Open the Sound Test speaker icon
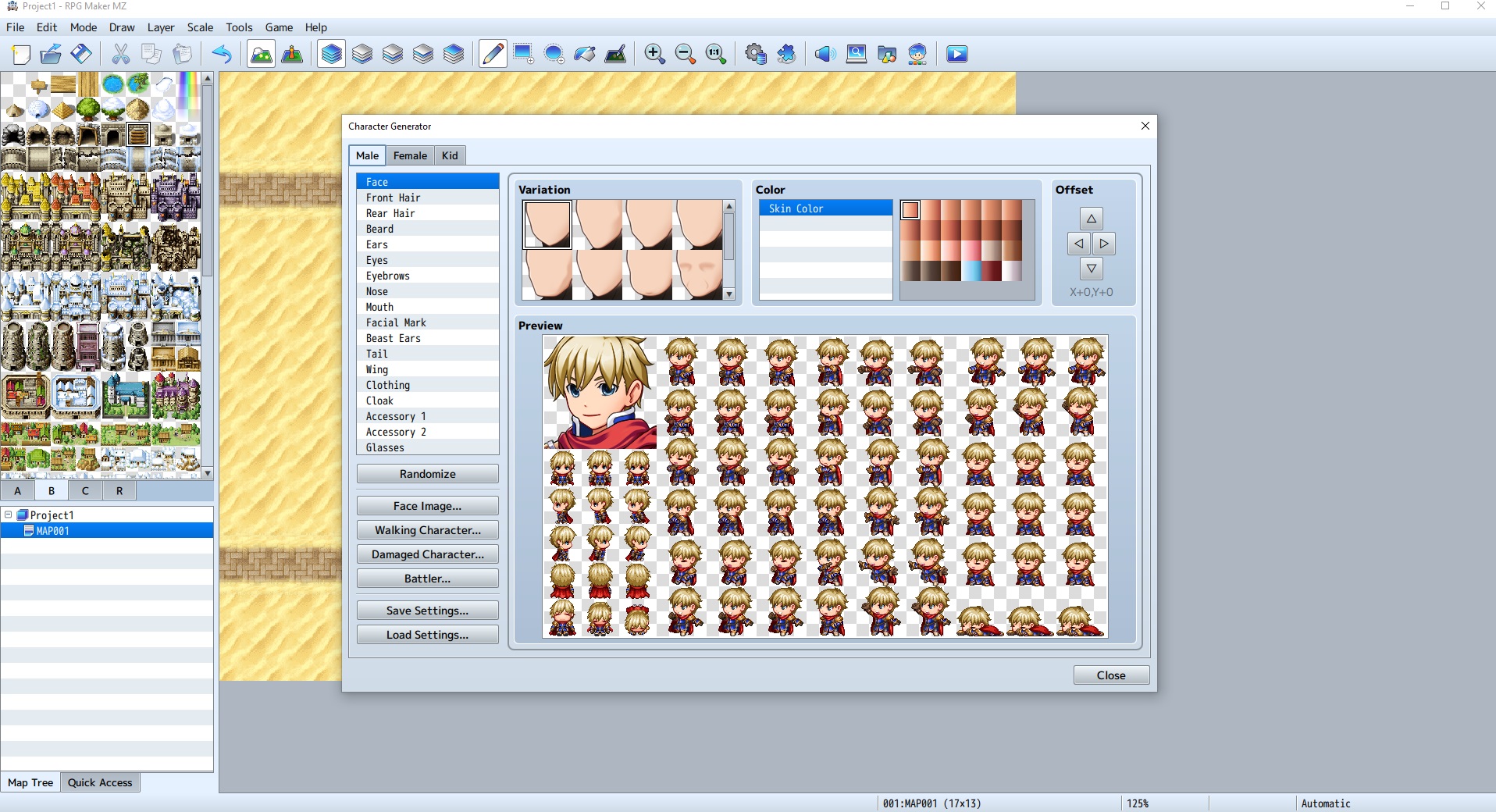This screenshot has height=812, width=1496. [825, 54]
